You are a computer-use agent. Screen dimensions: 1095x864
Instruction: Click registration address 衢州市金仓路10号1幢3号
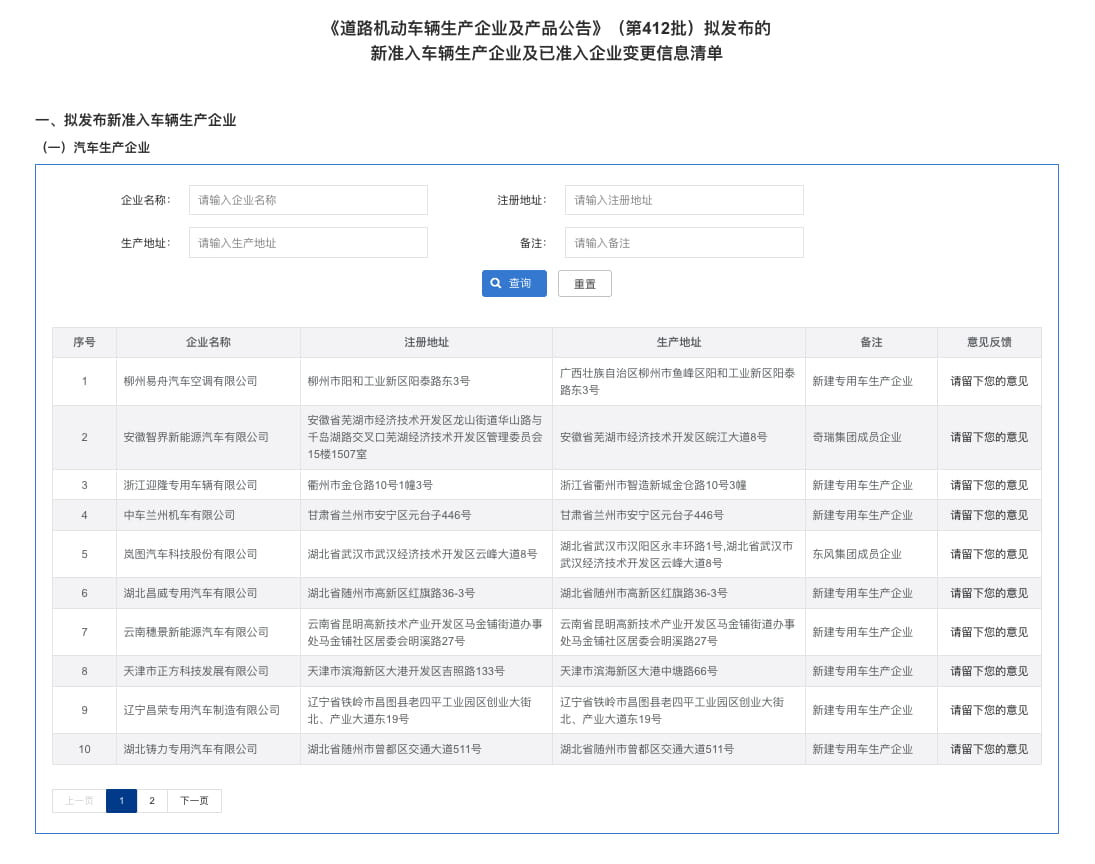coord(369,485)
